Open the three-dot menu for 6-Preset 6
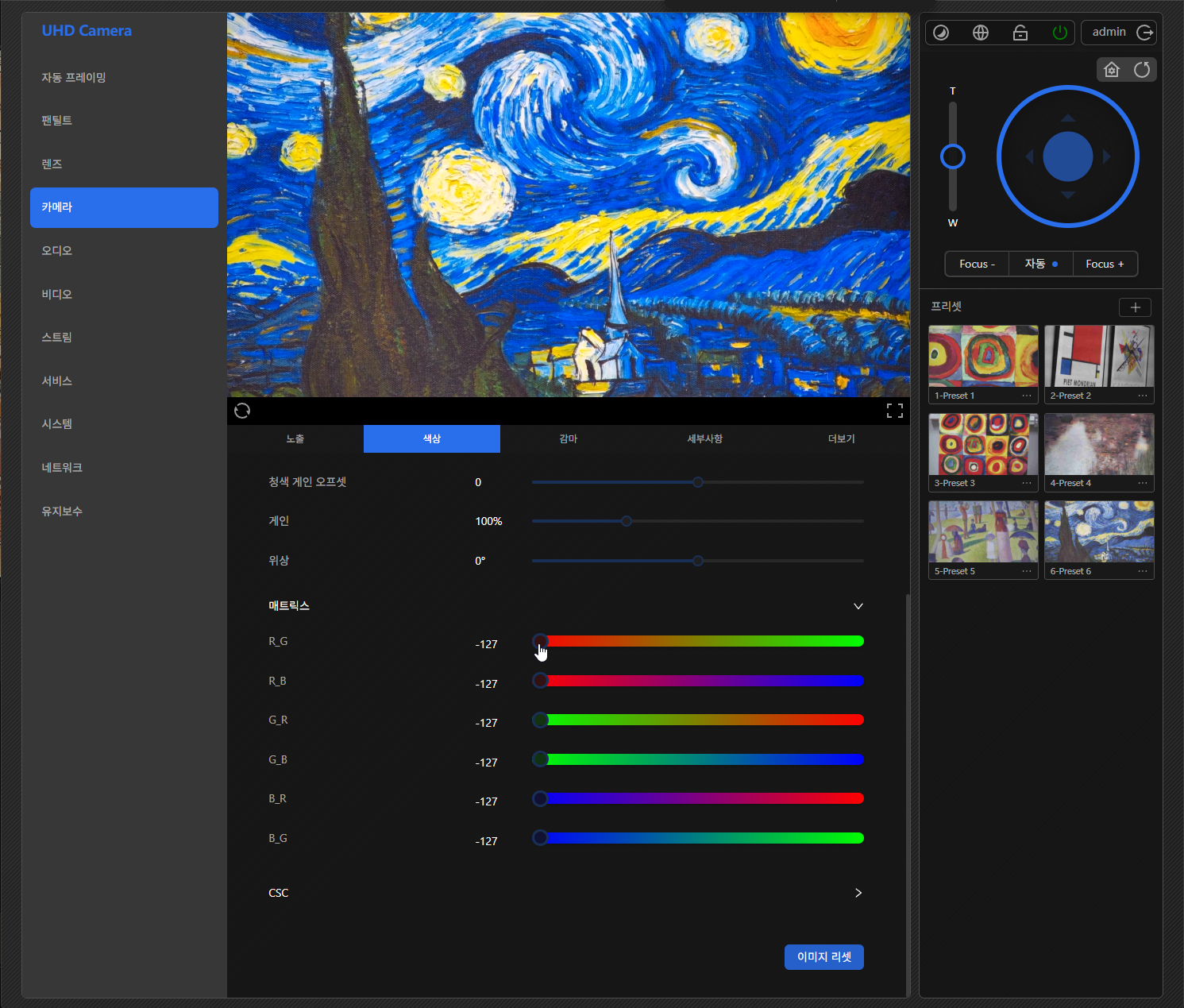1184x1008 pixels. click(x=1143, y=571)
